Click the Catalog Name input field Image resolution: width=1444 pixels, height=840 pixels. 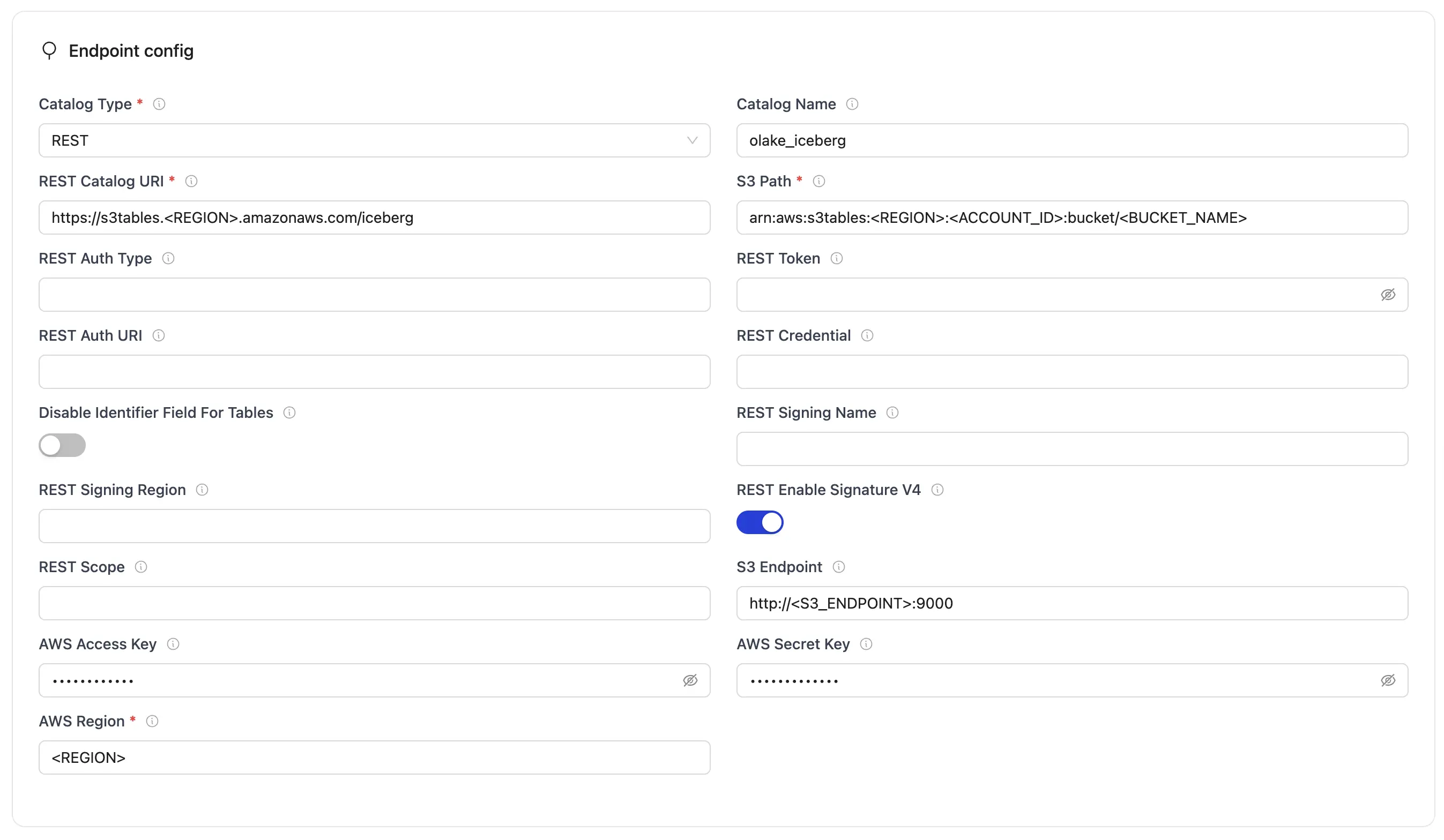[x=1071, y=140]
